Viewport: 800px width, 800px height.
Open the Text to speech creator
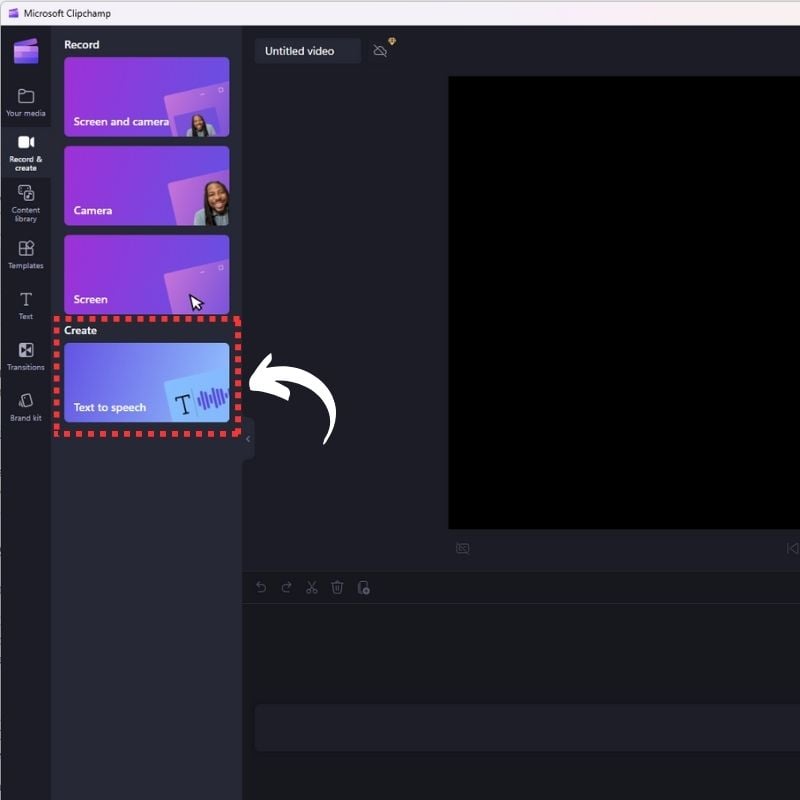point(146,385)
